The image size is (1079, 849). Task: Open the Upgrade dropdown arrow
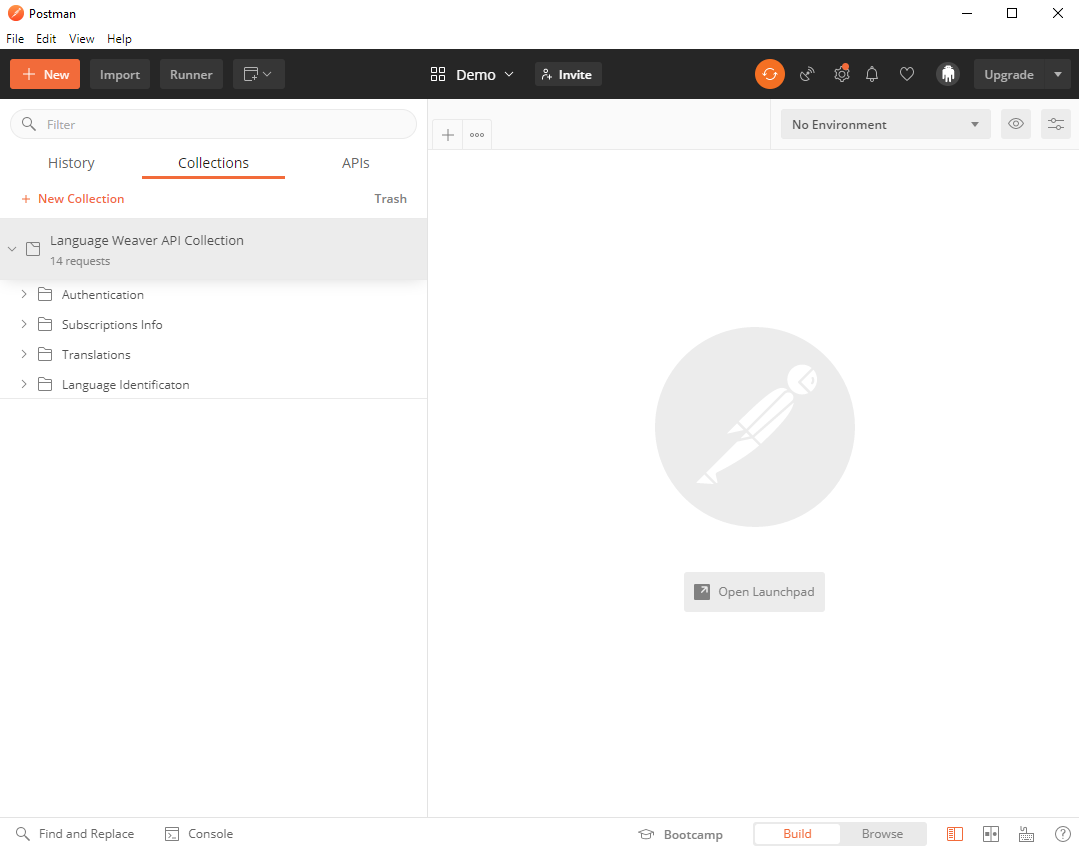[x=1058, y=74]
